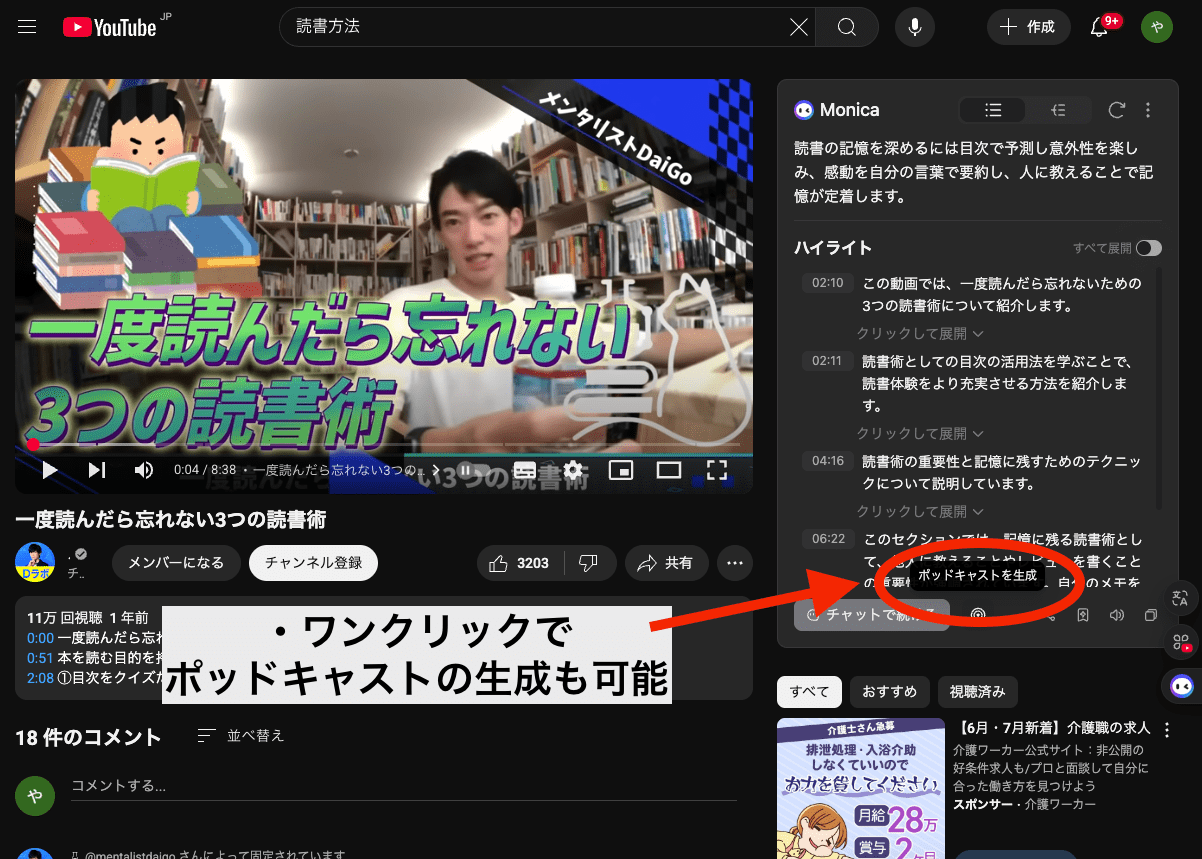Image resolution: width=1202 pixels, height=859 pixels.
Task: Generate a podcast from the summary
Action: 978,614
